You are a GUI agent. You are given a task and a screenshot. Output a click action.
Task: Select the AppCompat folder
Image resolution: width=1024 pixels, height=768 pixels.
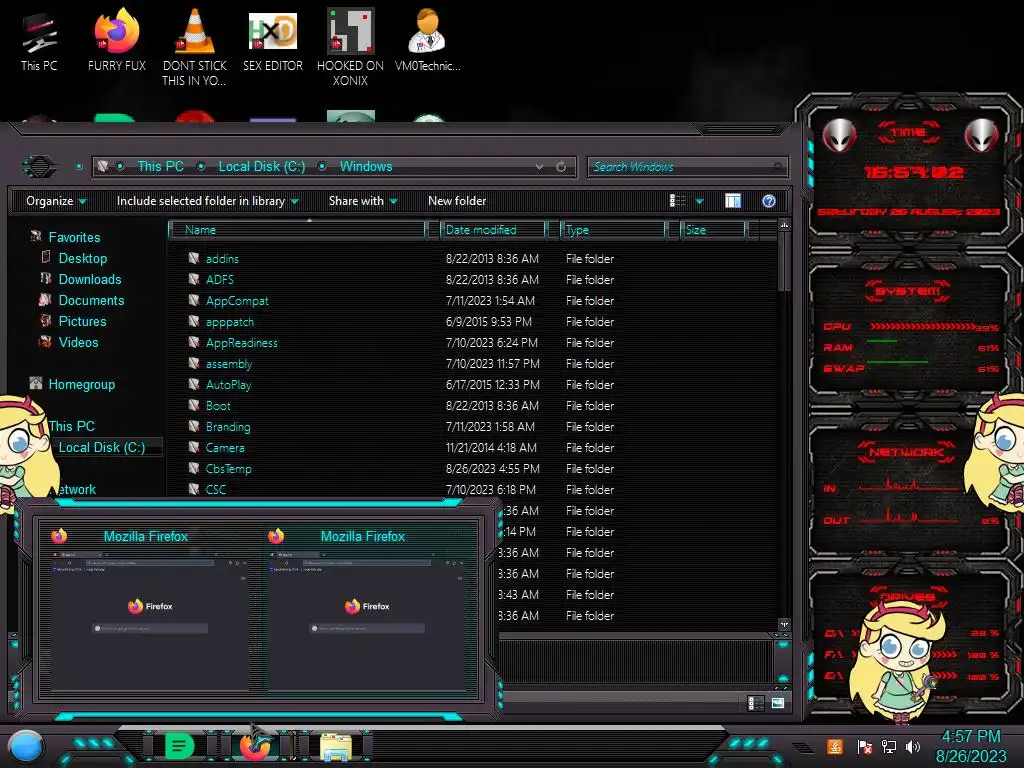click(236, 300)
